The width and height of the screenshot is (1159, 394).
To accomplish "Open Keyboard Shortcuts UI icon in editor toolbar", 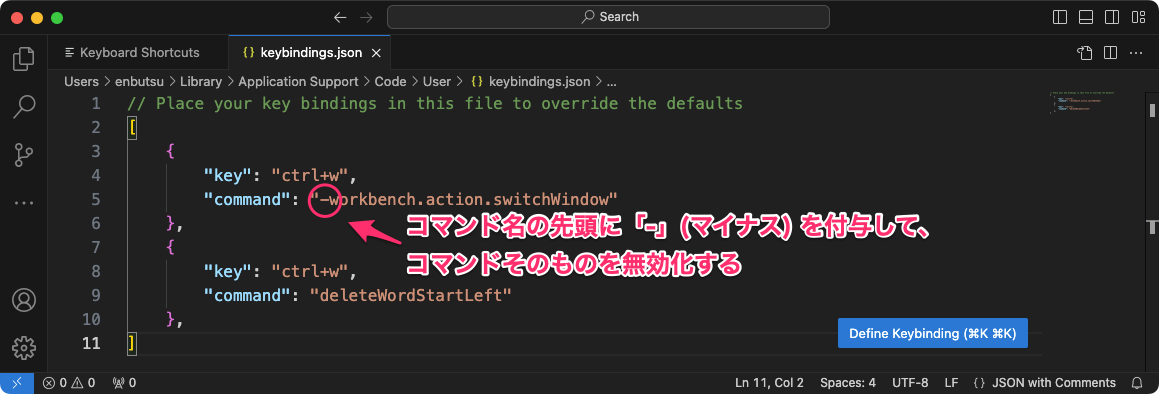I will click(x=1084, y=52).
